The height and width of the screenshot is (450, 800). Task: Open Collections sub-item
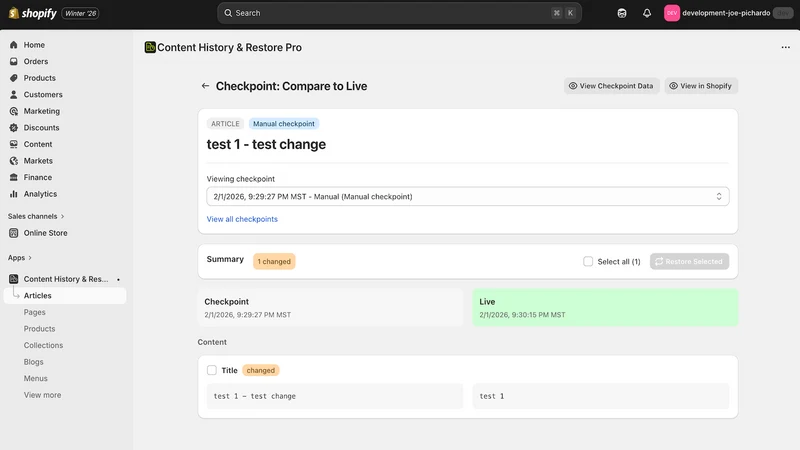43,345
